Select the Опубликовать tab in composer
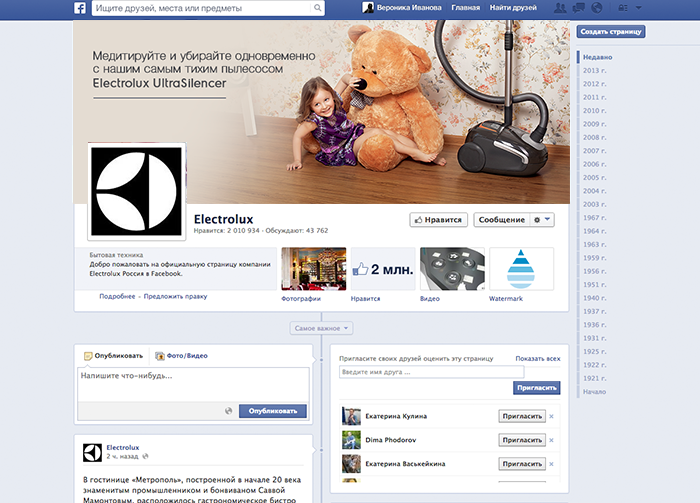The image size is (700, 503). coord(113,356)
